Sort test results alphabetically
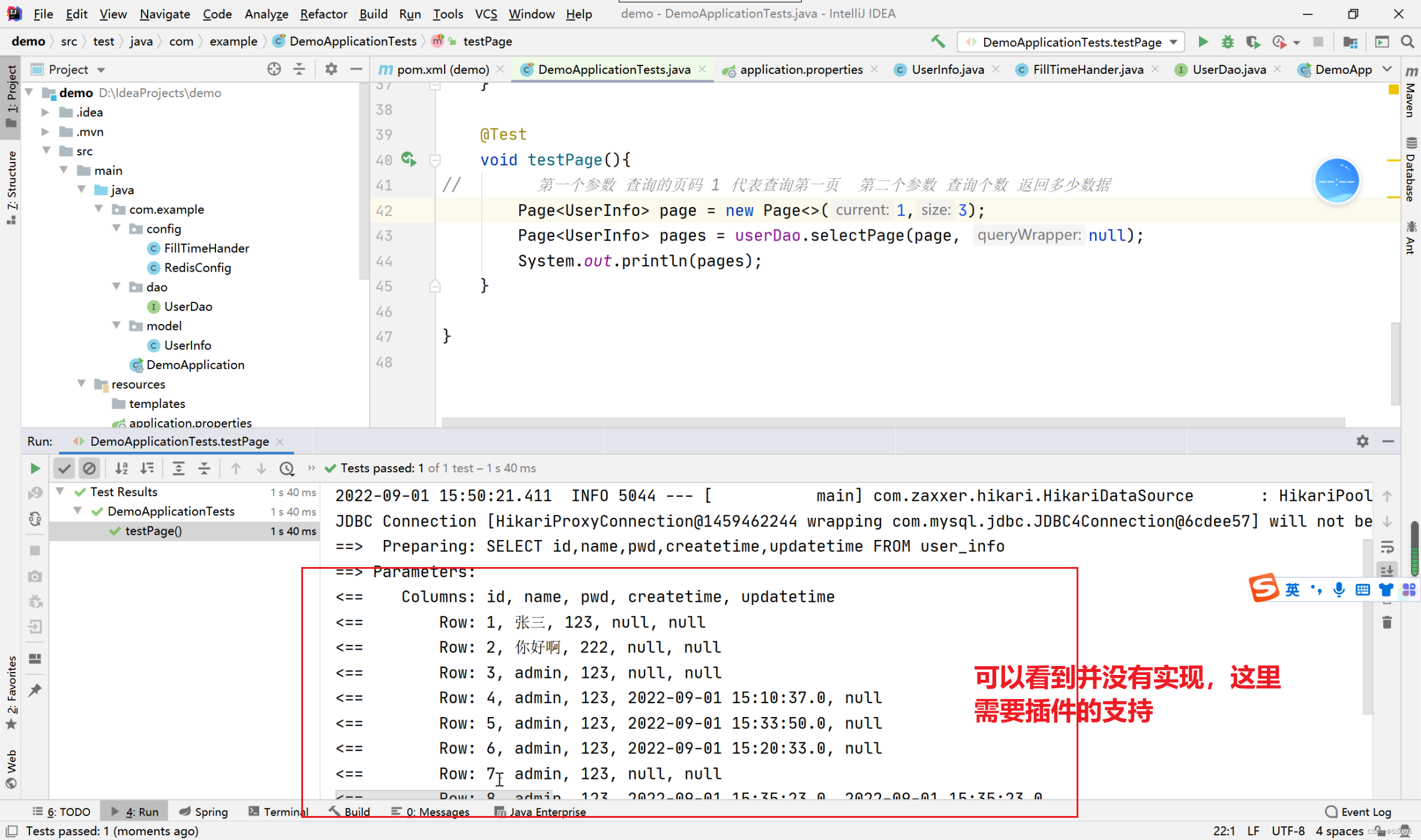The width and height of the screenshot is (1421, 840). tap(122, 468)
